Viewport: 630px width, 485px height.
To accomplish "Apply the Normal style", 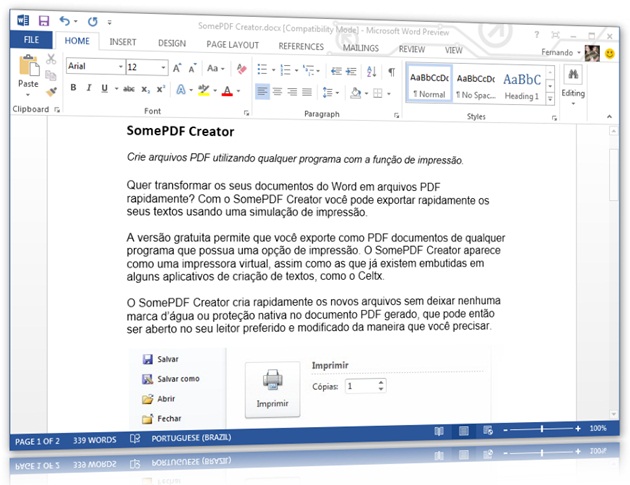I will 429,84.
